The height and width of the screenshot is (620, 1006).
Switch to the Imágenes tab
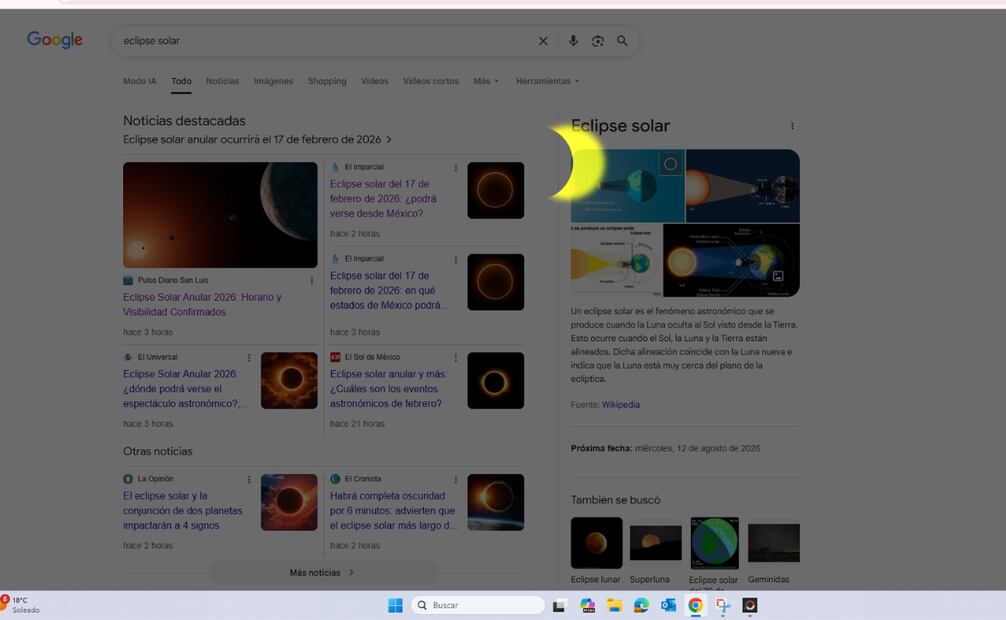[x=273, y=81]
